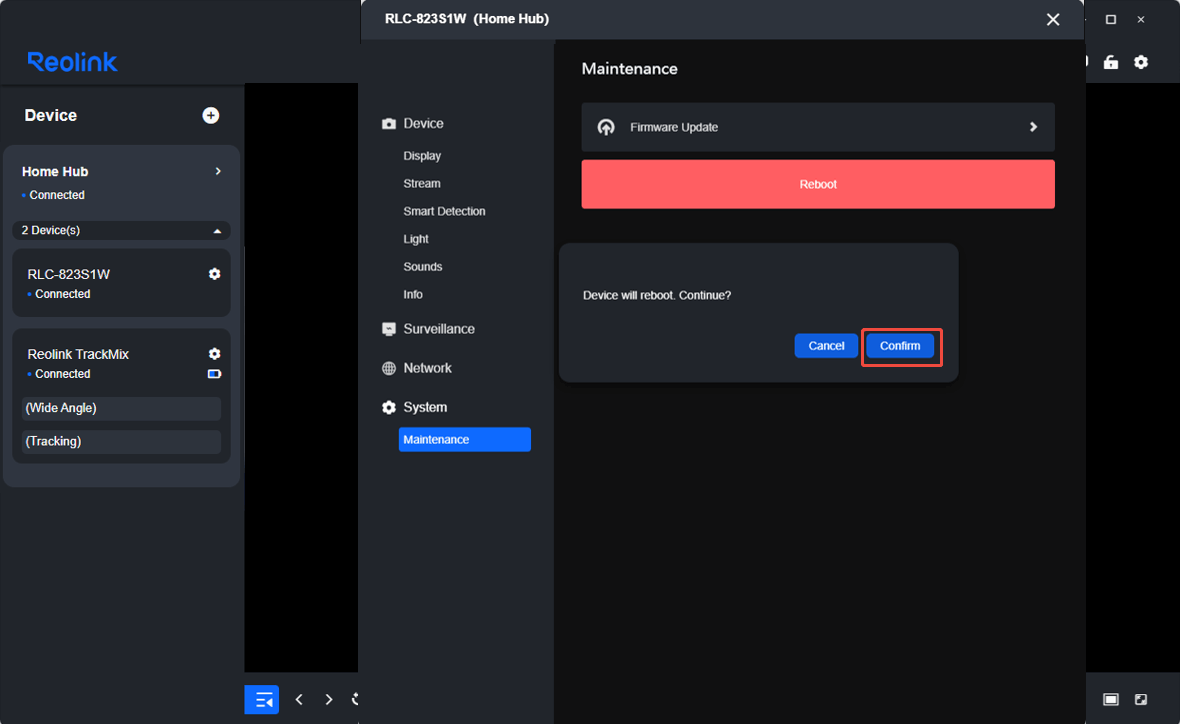This screenshot has height=724, width=1180.
Task: Click the Home Hub device name
Action: click(x=55, y=172)
